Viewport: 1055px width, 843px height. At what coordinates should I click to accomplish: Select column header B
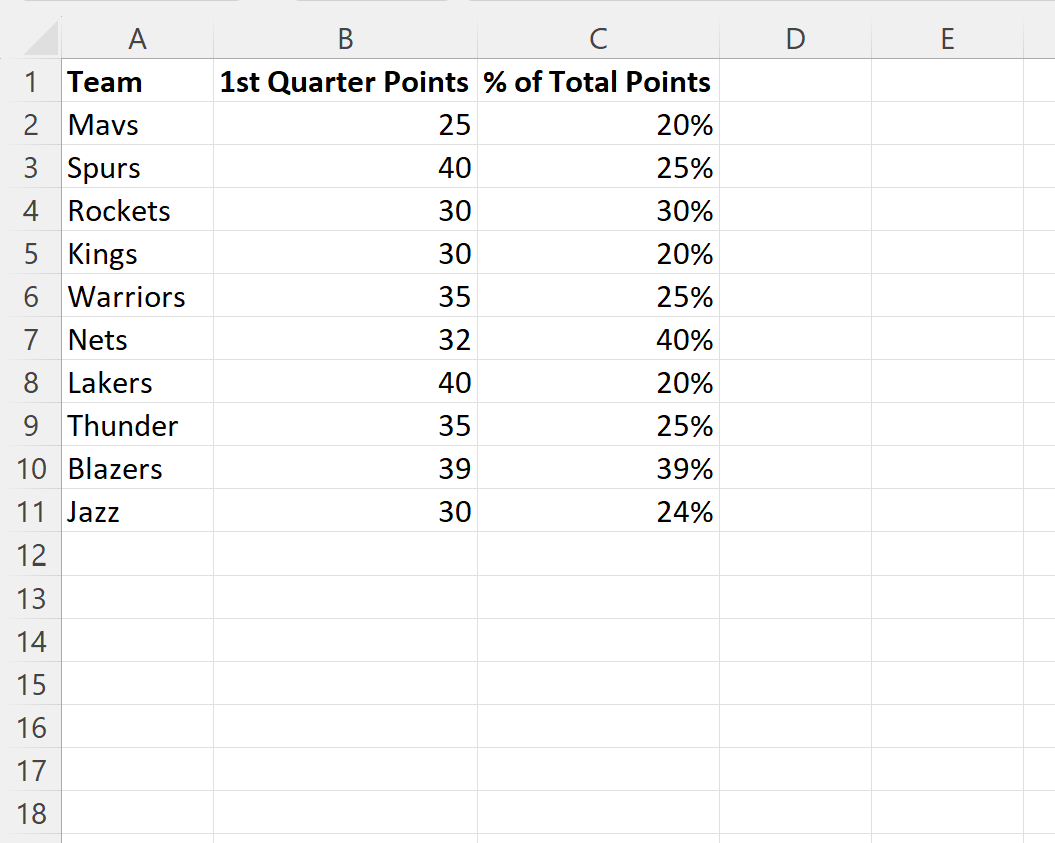pos(345,39)
